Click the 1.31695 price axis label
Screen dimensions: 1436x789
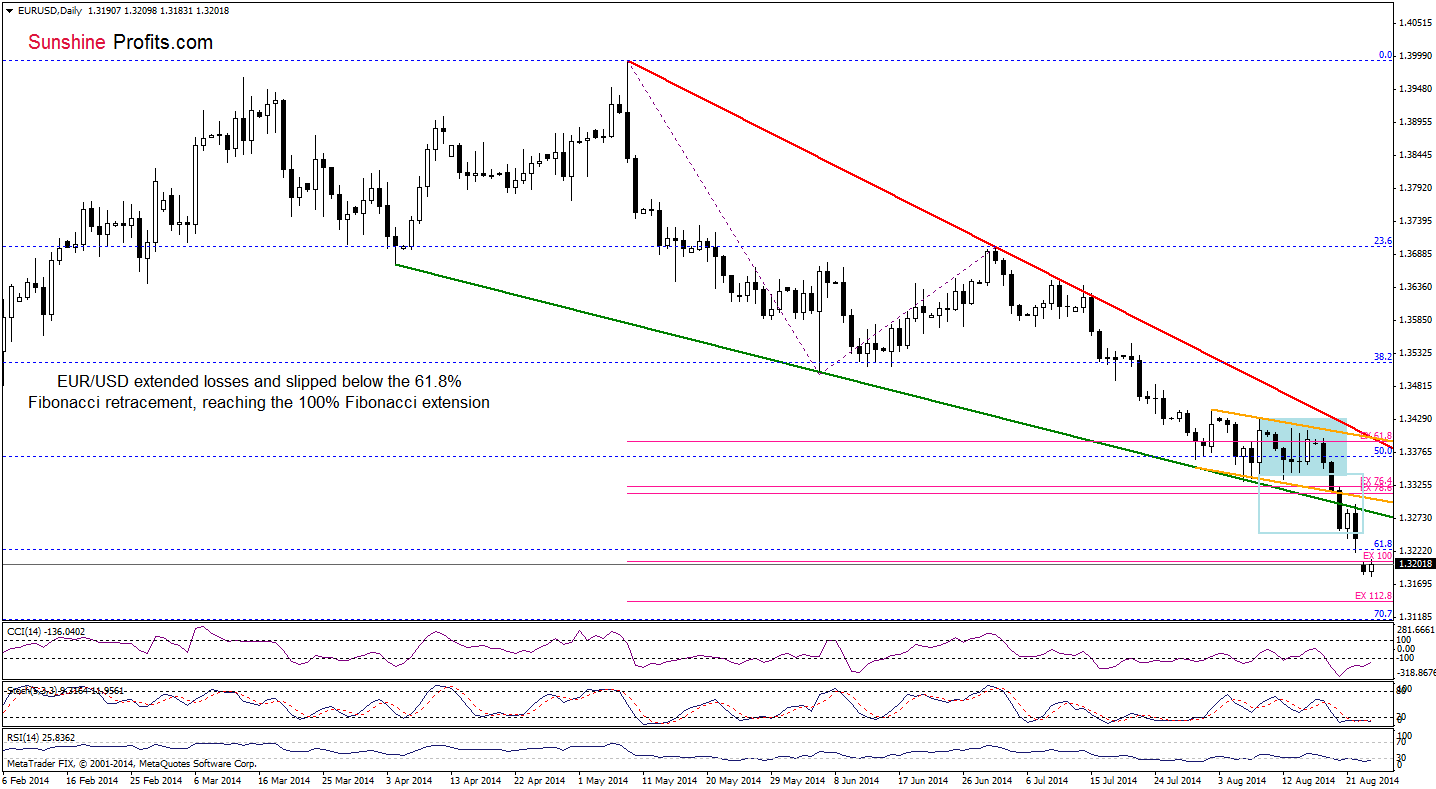[x=1415, y=584]
